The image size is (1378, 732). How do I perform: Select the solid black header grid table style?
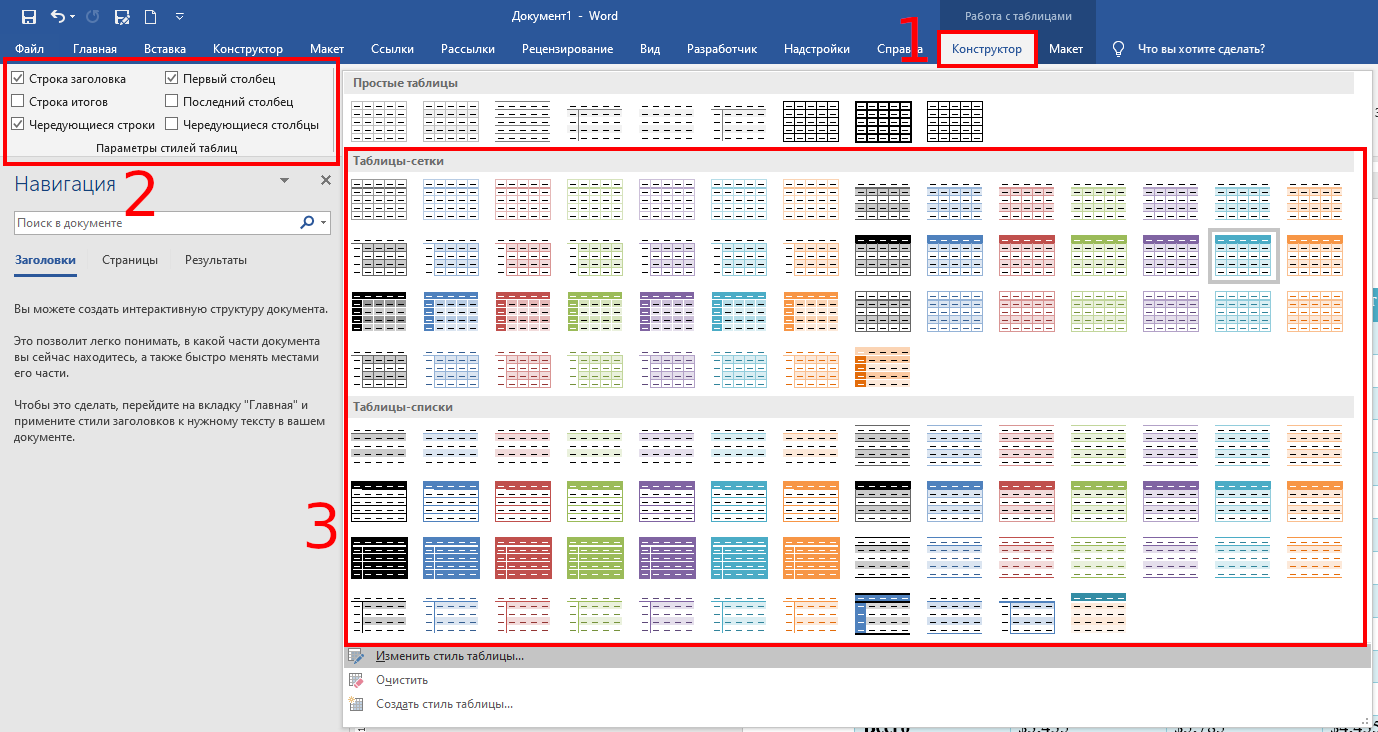coord(883,255)
